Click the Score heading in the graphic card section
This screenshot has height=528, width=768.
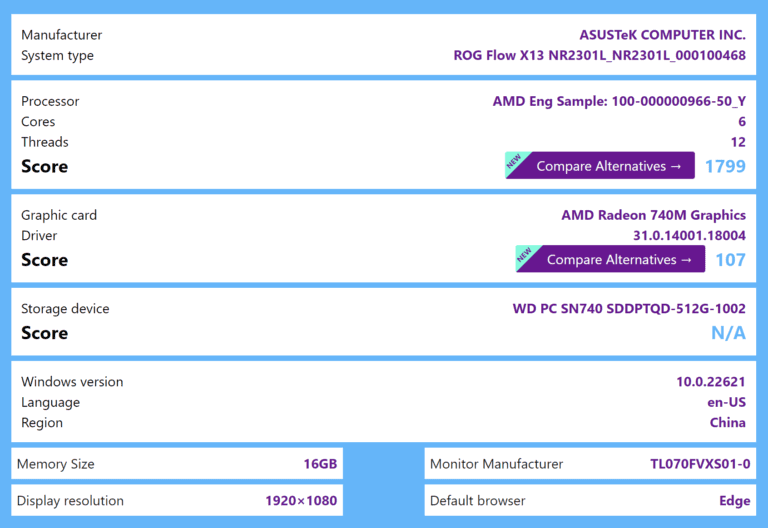(45, 260)
